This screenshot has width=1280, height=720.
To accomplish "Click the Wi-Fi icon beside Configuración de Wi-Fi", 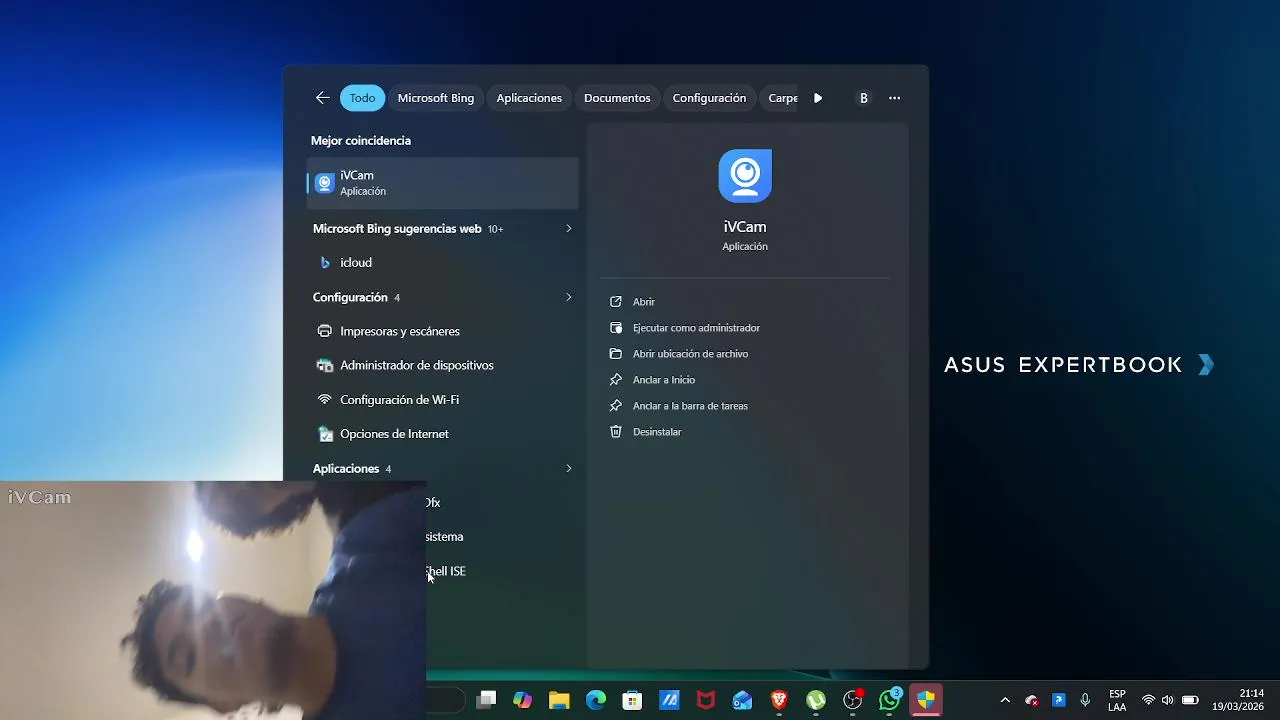I will (325, 399).
